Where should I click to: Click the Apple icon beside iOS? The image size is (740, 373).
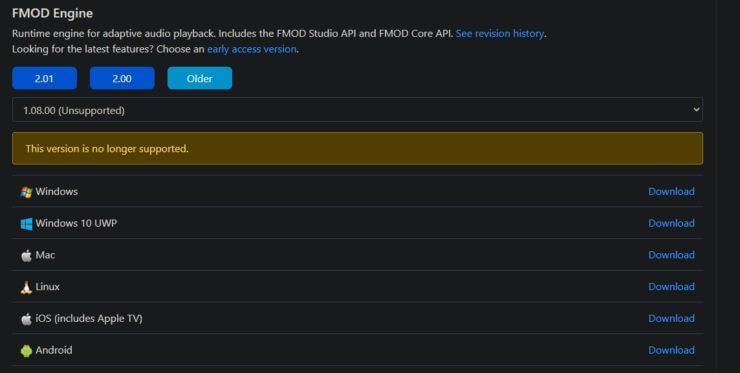coord(26,319)
